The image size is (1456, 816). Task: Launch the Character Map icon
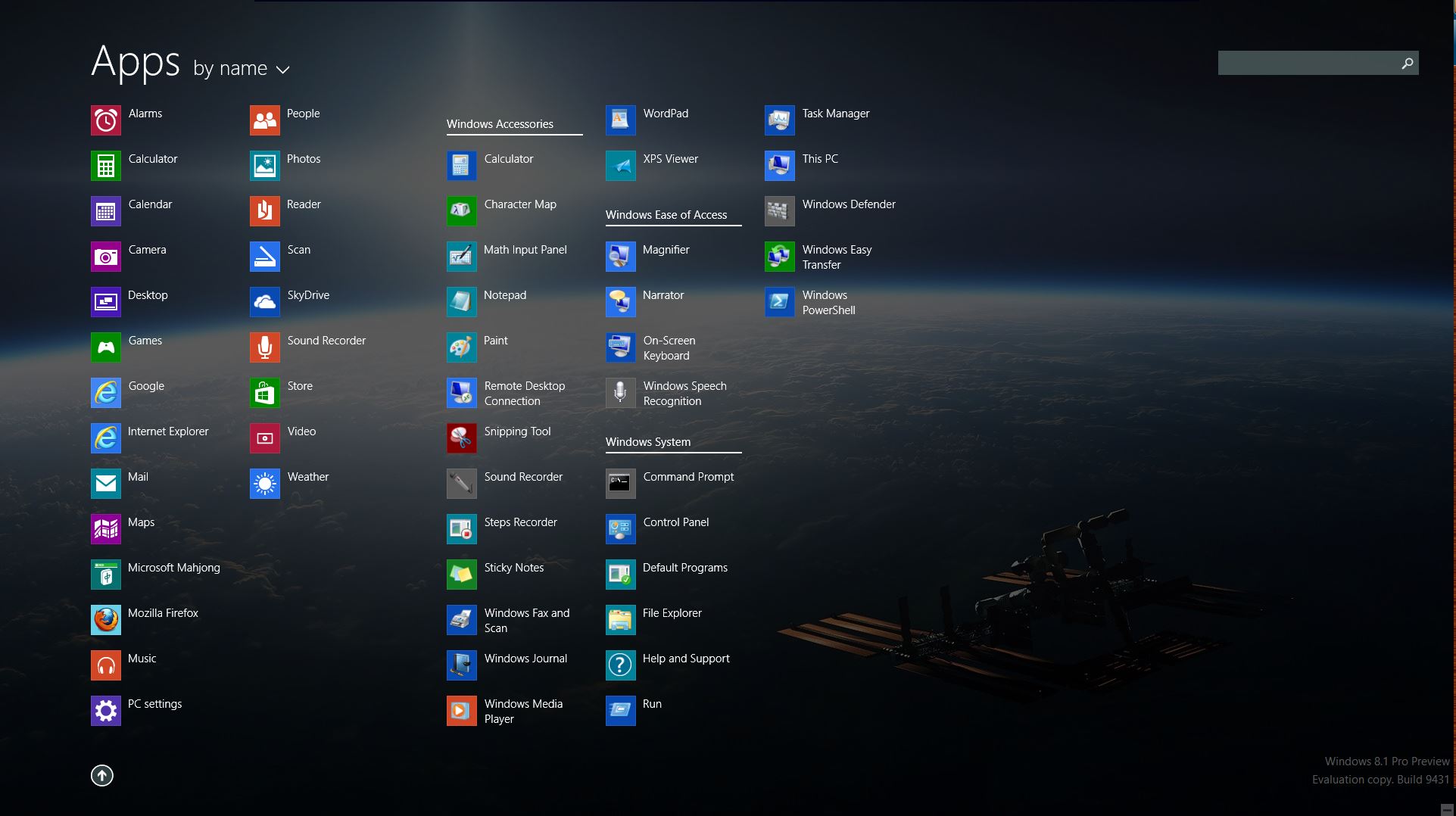tap(462, 211)
